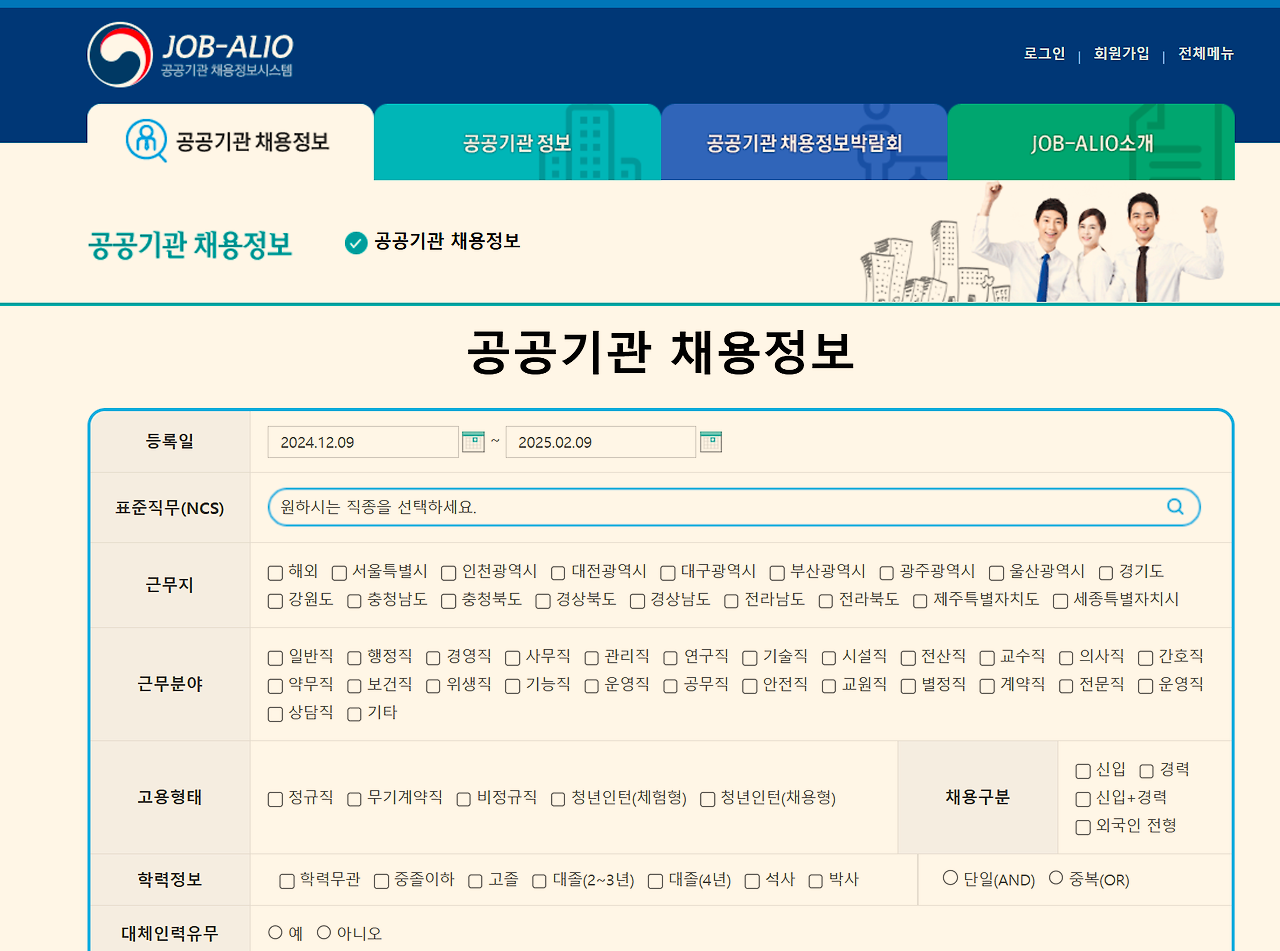Screen dimensions: 1280x951
Task: Check the 해외 work location box
Action: 275,573
